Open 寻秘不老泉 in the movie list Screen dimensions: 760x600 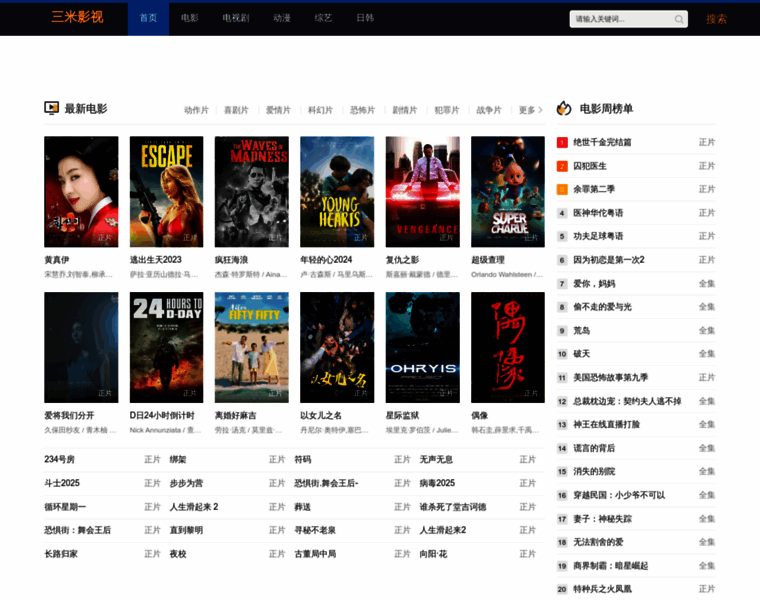pos(315,530)
